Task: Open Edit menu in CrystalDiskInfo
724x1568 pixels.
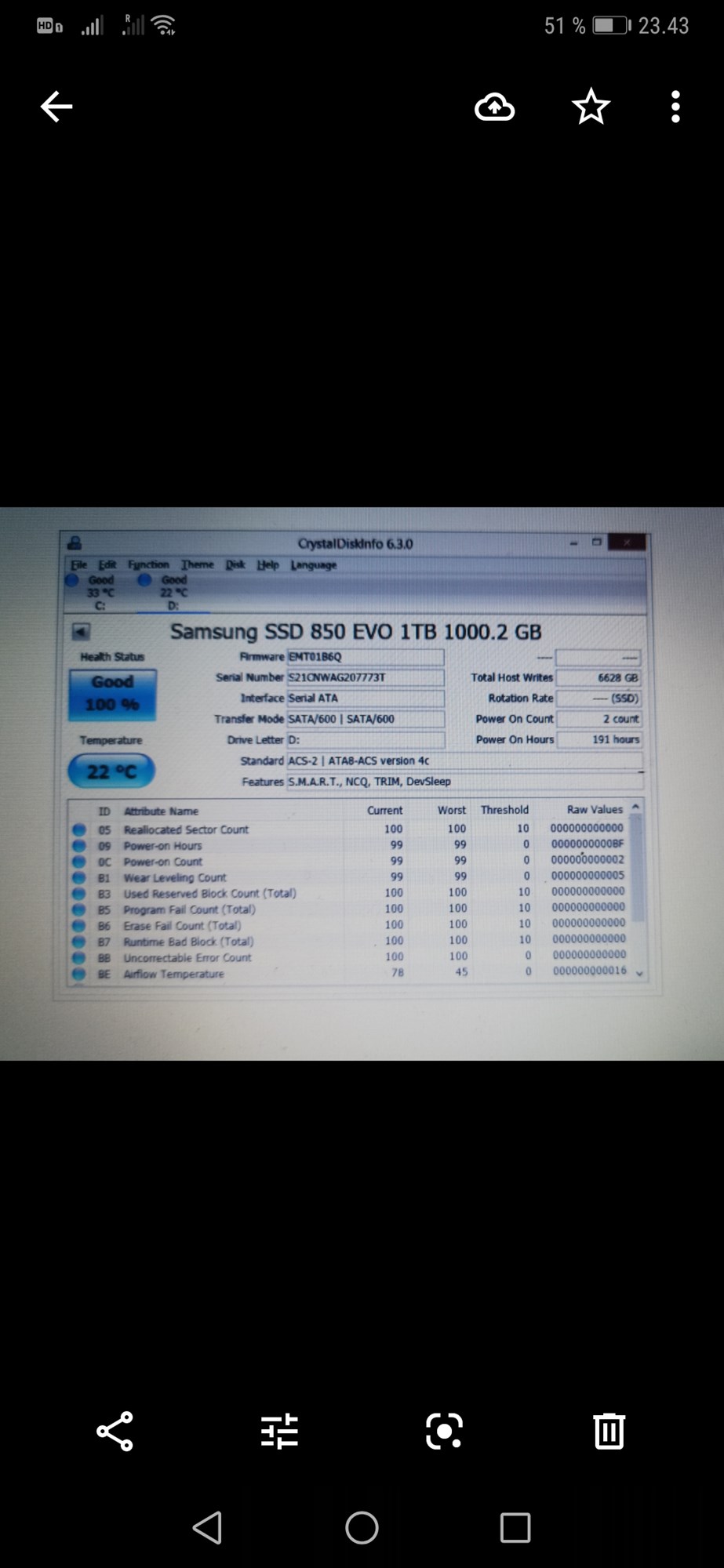Action: coord(107,564)
